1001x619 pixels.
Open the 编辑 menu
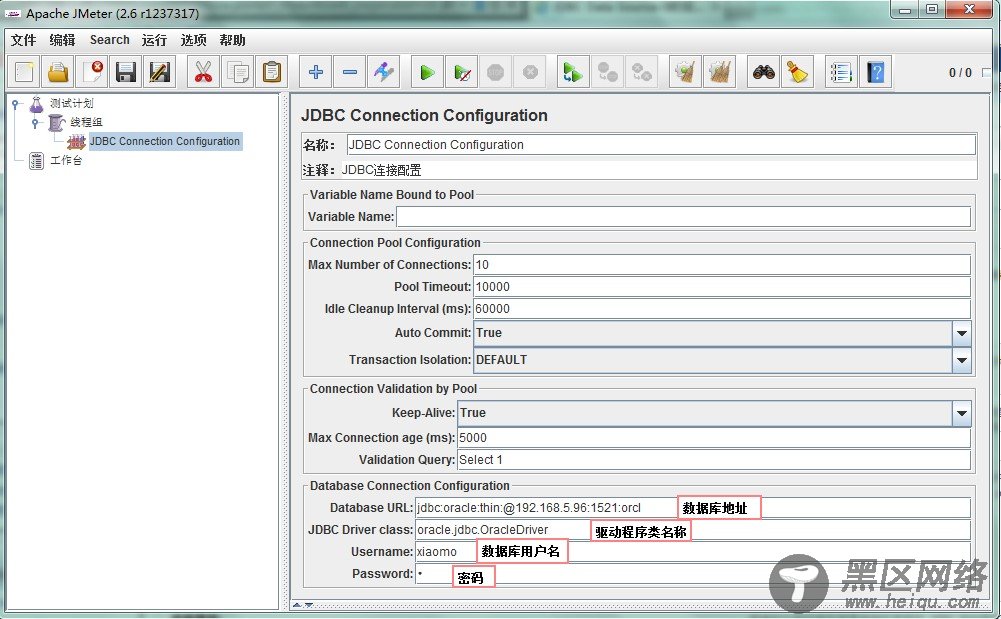coord(63,40)
